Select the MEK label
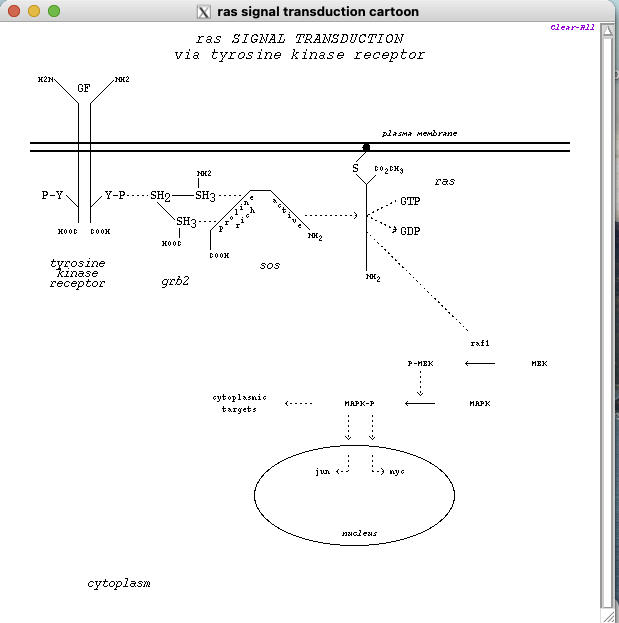The image size is (619, 623). (539, 364)
